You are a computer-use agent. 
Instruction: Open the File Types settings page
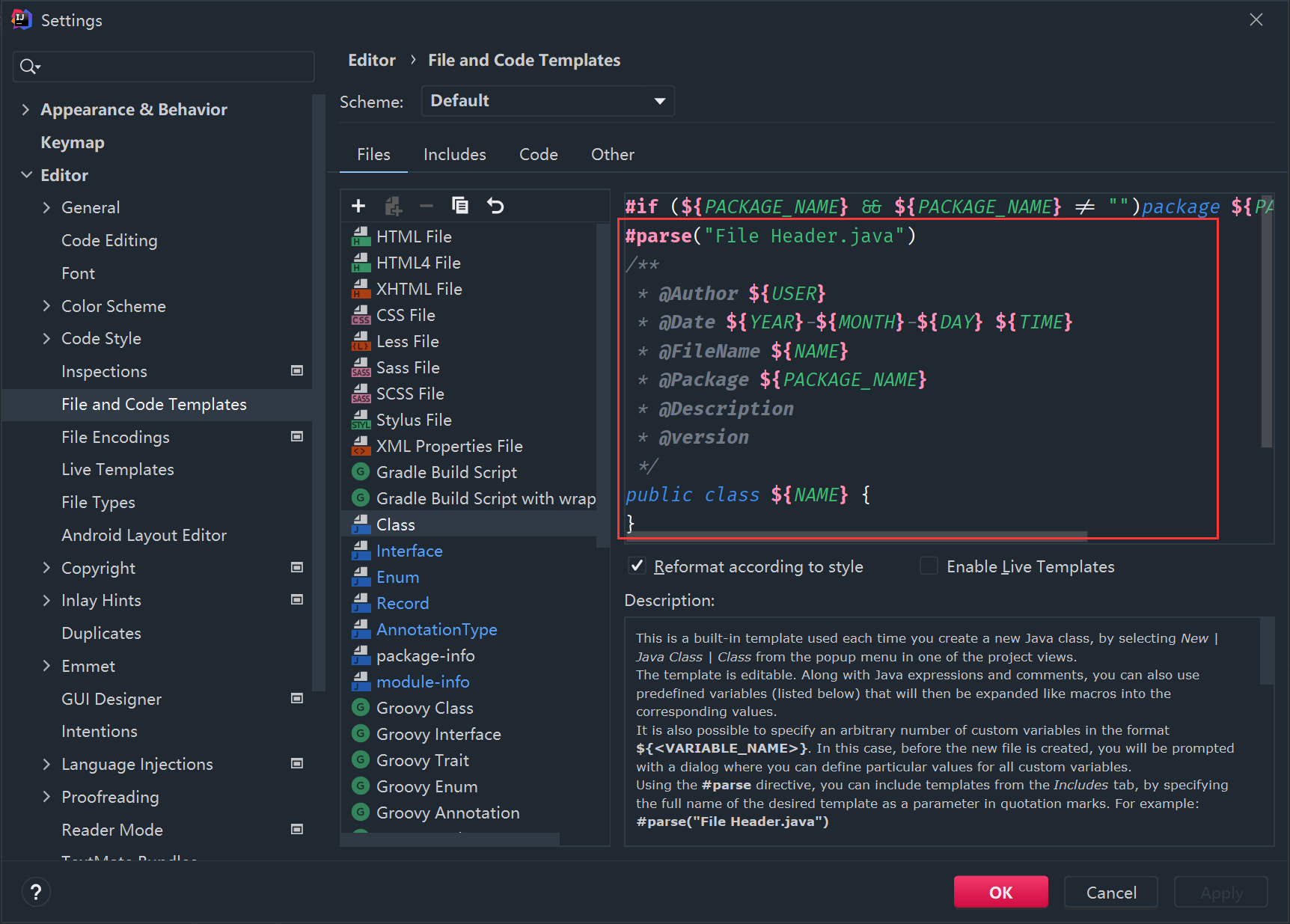[x=98, y=502]
